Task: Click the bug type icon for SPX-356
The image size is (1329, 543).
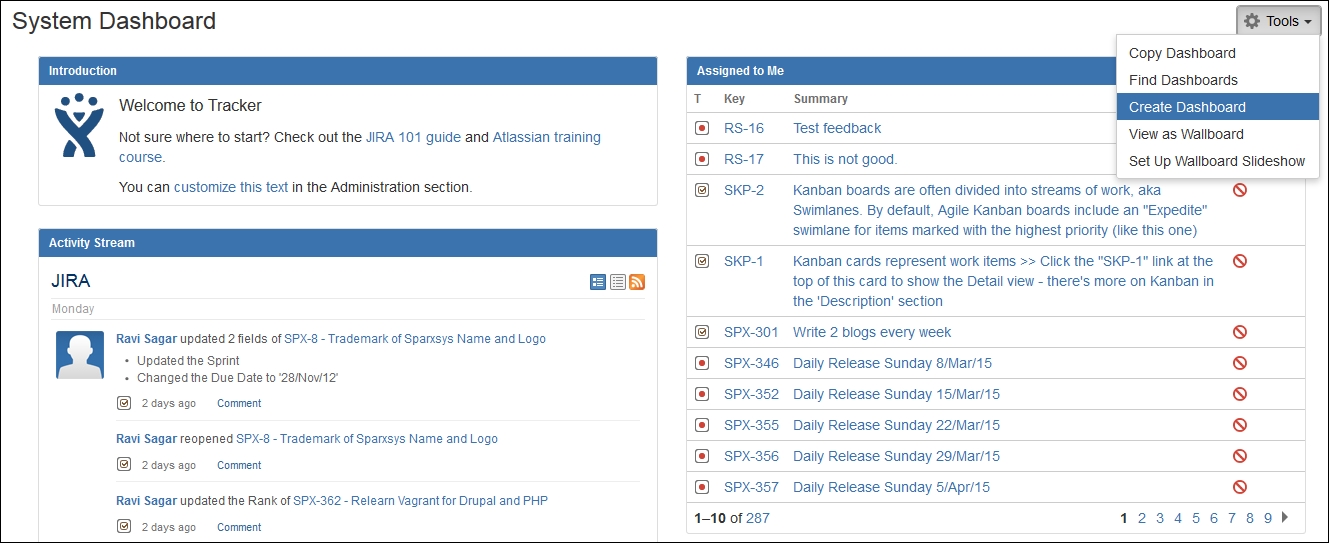Action: click(x=702, y=456)
